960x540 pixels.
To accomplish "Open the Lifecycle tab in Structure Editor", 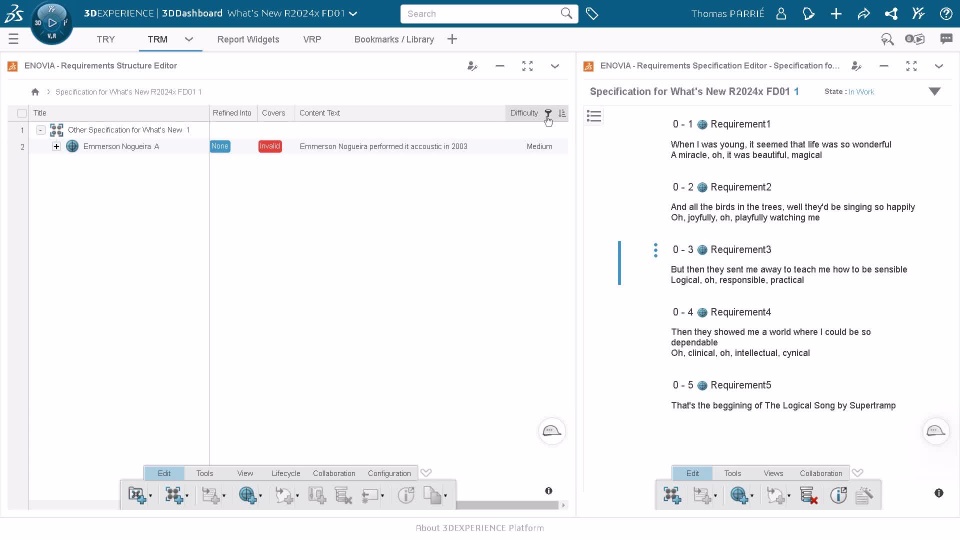I will 286,473.
